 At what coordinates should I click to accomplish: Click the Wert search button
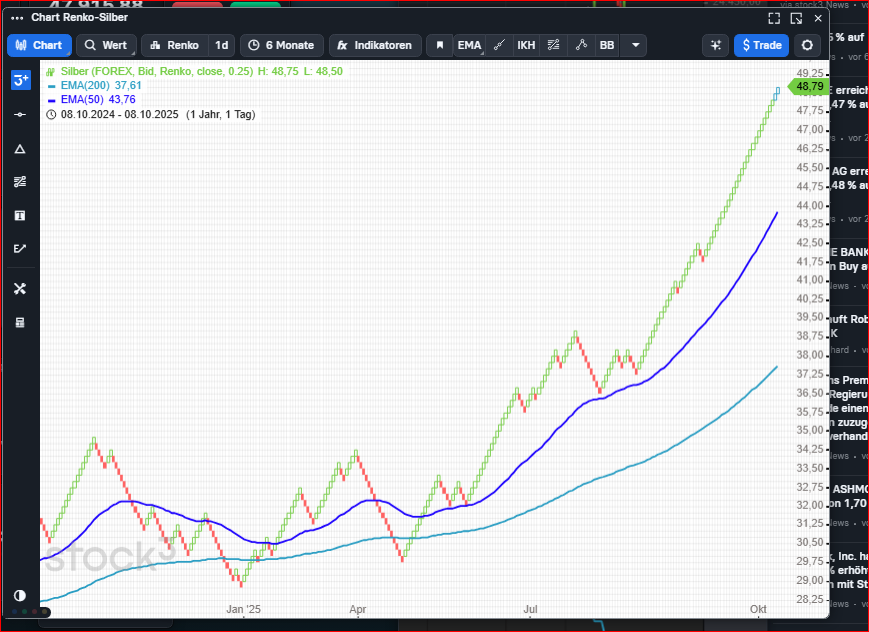click(105, 45)
